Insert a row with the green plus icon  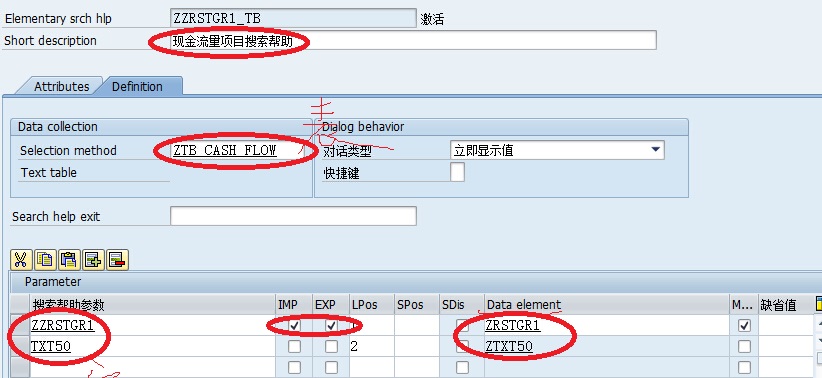coord(93,260)
